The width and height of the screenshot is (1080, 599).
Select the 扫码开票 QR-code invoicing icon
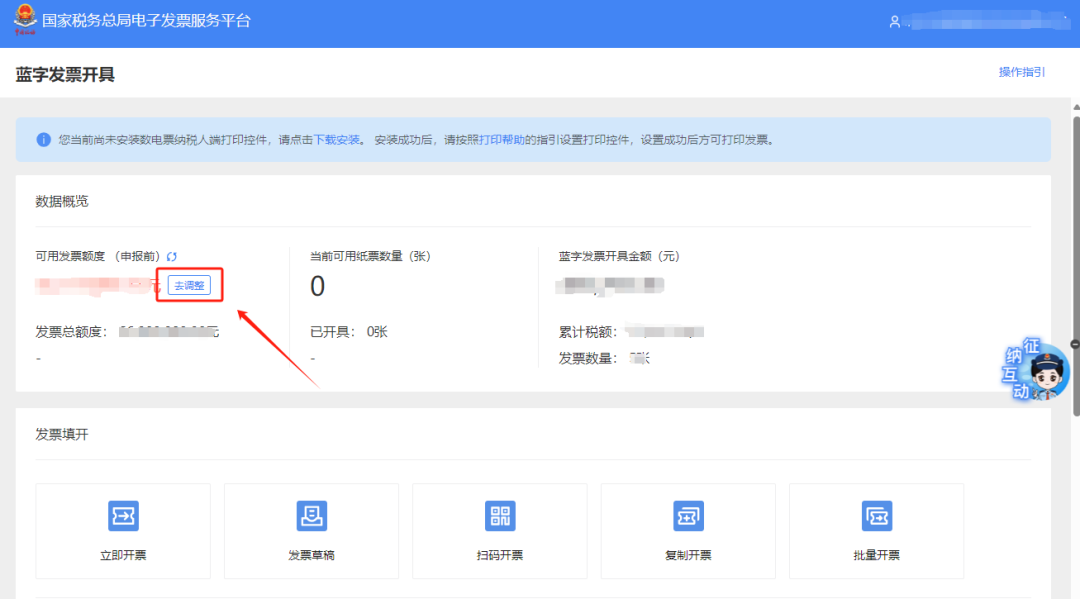(x=499, y=516)
